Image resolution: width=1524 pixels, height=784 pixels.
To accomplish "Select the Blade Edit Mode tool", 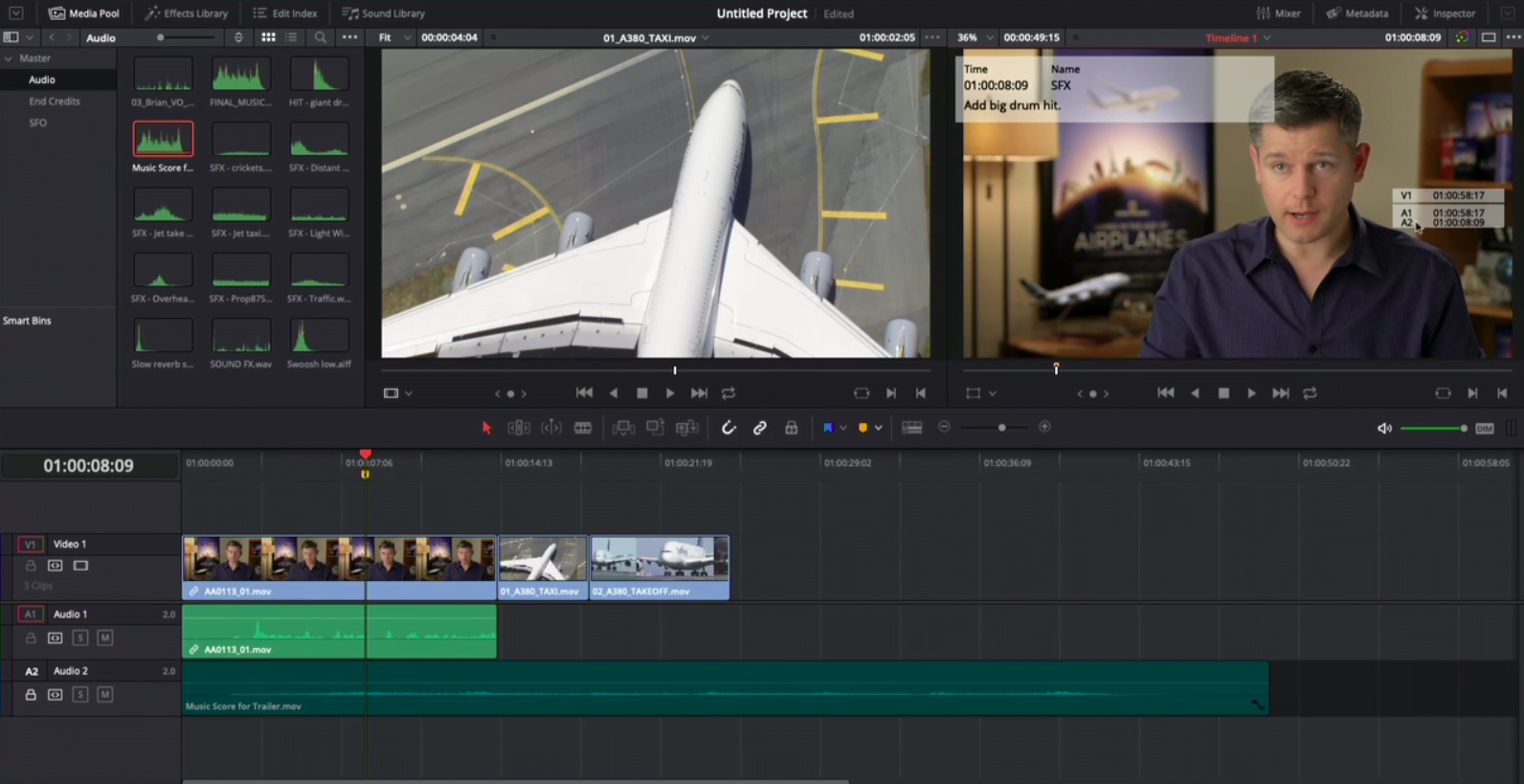I will pos(583,428).
